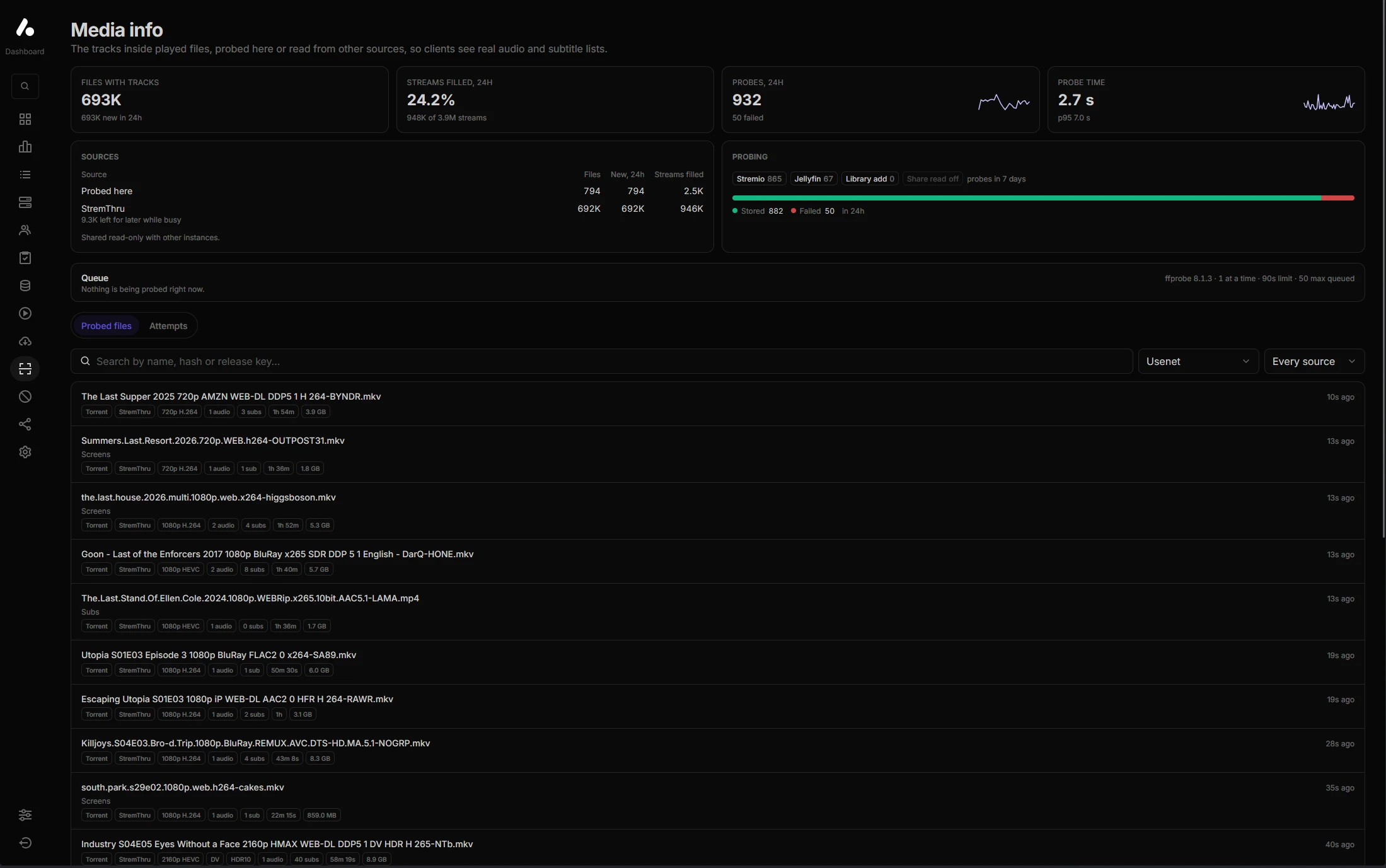Open Escaping Utopia S01E03 file row
Image resolution: width=1386 pixels, height=868 pixels.
(x=717, y=707)
